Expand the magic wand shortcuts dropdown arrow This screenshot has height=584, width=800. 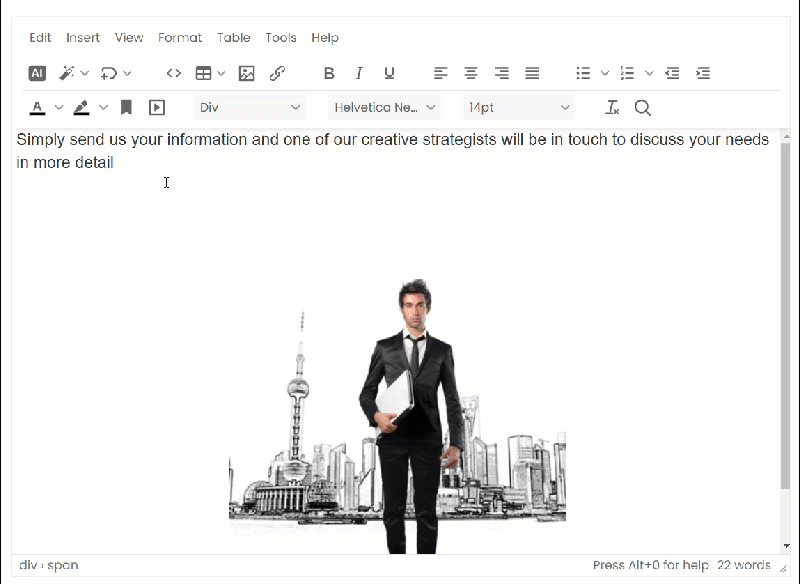click(x=85, y=73)
